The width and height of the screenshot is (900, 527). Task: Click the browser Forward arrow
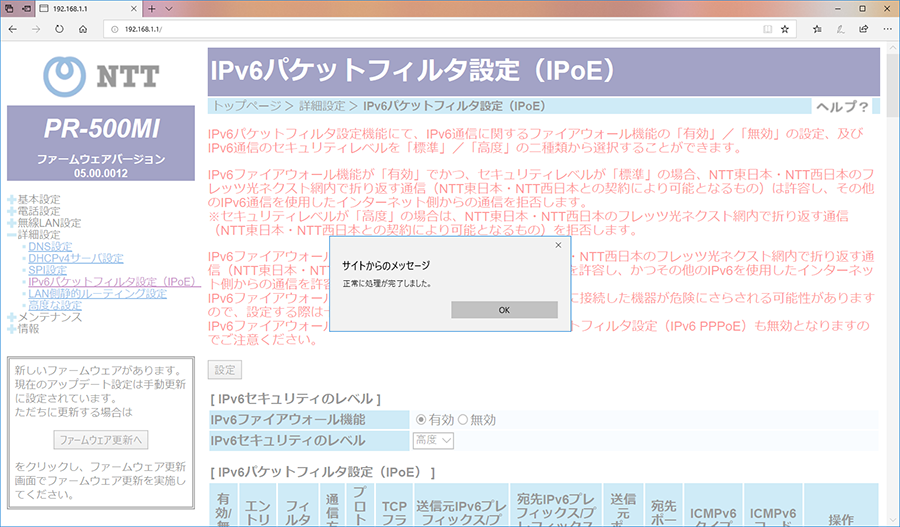coord(36,29)
